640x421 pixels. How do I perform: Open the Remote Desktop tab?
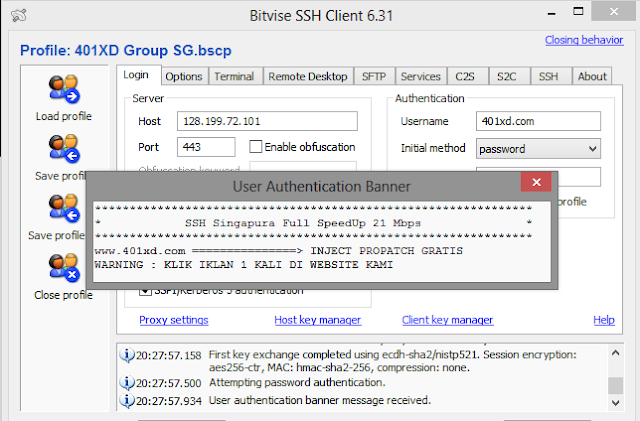308,76
